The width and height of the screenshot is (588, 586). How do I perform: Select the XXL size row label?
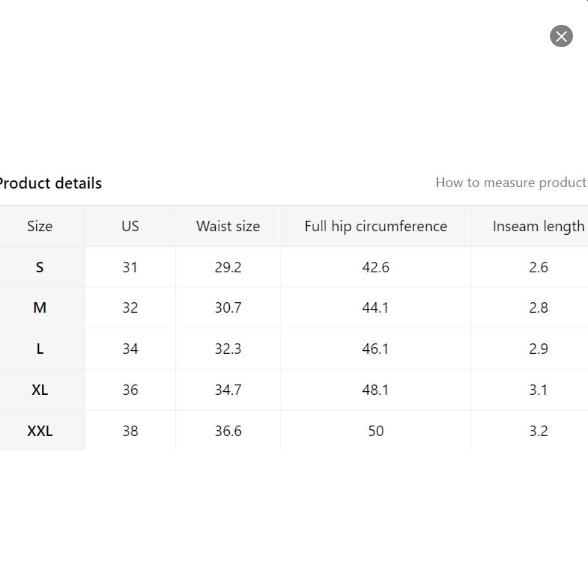coord(40,431)
